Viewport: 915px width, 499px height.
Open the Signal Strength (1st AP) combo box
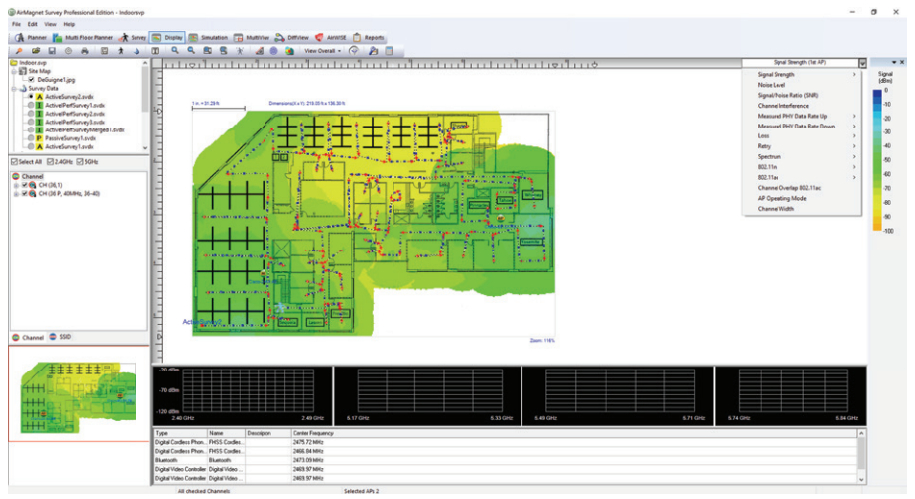click(x=804, y=62)
